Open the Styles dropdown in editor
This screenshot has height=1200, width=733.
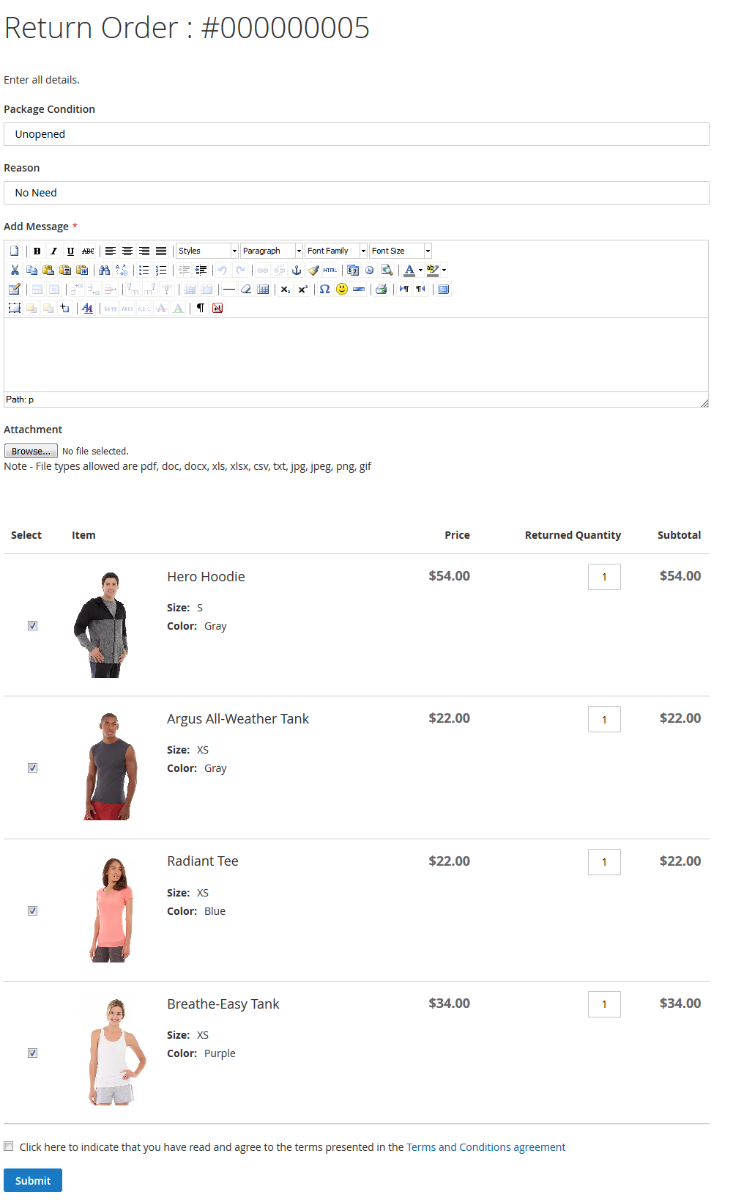click(207, 251)
